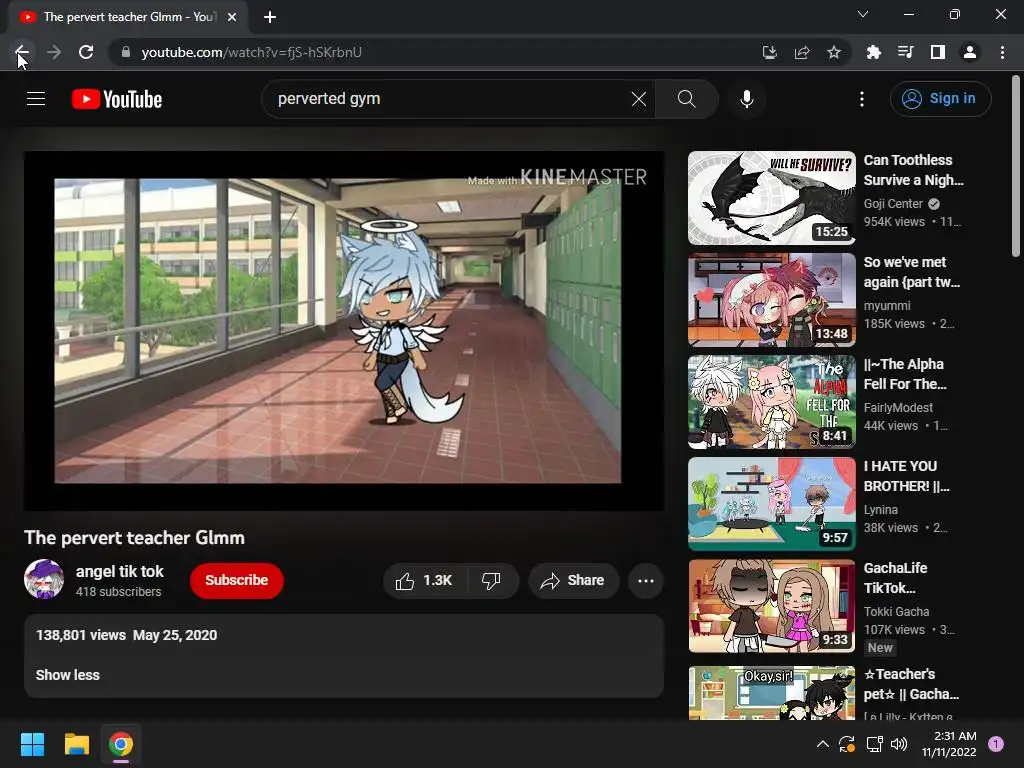Image resolution: width=1024 pixels, height=768 pixels.
Task: Subscribe to angel tik tok
Action: point(236,581)
